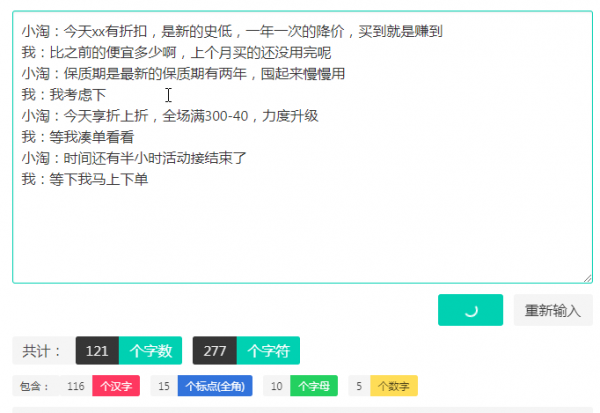This screenshot has width=600, height=413.
Task: Click the line 小淘：时间还有半小时
Action: tap(134, 158)
